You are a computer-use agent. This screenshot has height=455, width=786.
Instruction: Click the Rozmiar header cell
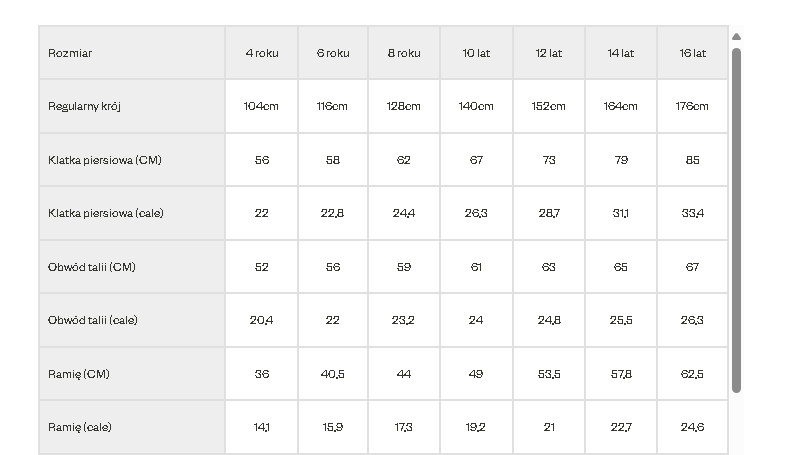(70, 53)
